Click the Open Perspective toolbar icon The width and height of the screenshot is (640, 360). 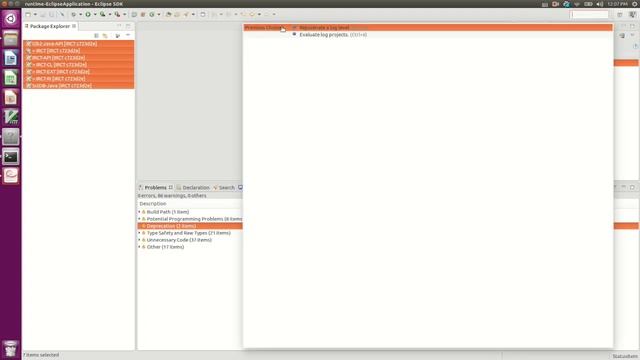[620, 15]
